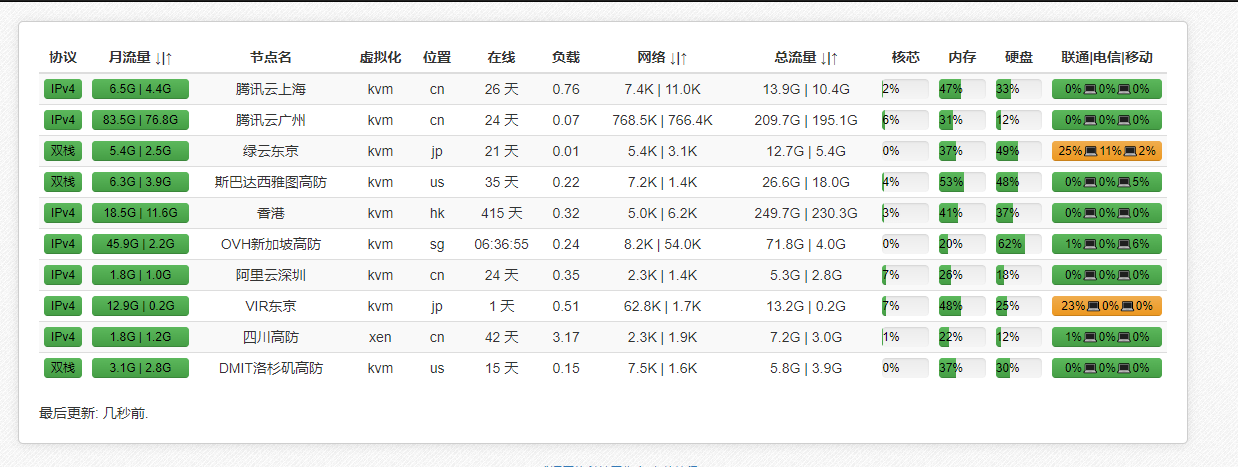The height and width of the screenshot is (467, 1238).
Task: Click the 斯巴达西雅图高防 node name
Action: click(271, 182)
